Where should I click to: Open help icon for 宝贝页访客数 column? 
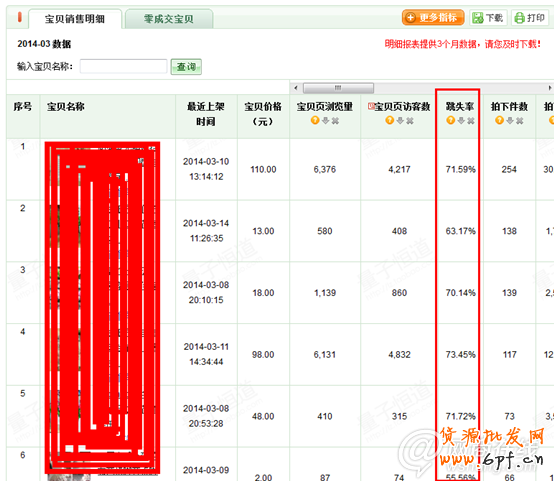point(389,121)
